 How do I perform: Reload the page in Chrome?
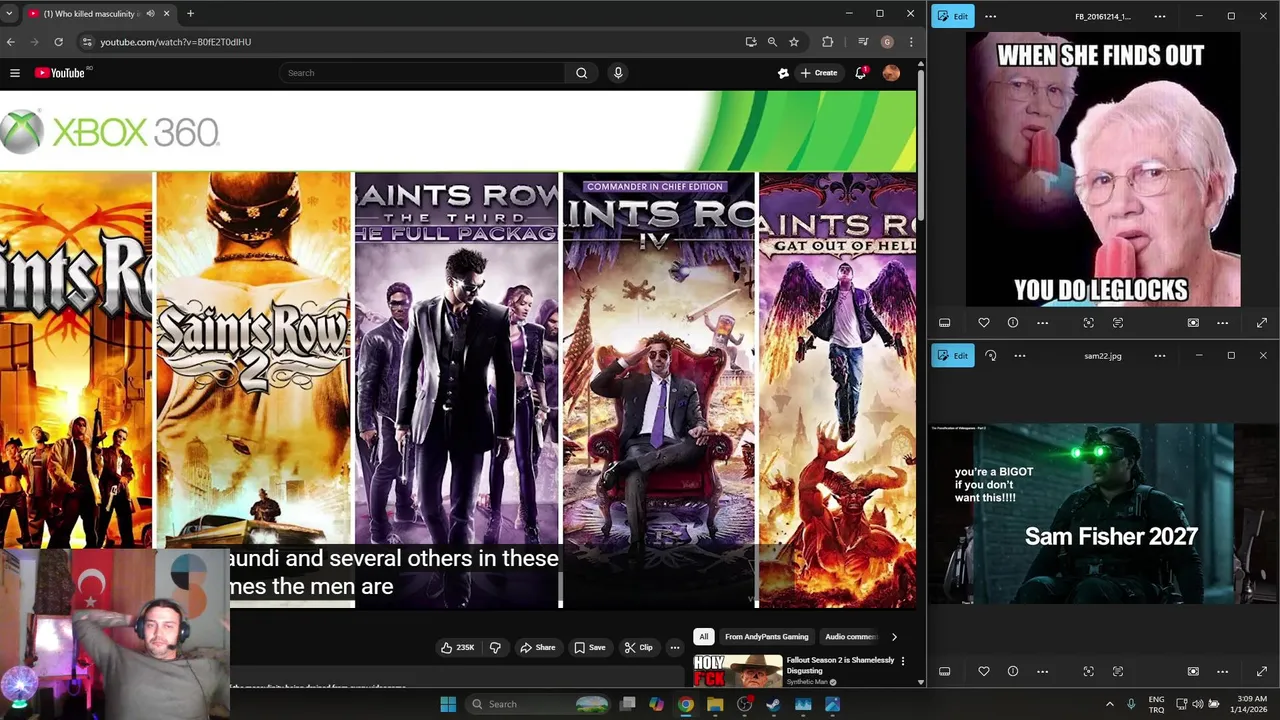coord(58,42)
